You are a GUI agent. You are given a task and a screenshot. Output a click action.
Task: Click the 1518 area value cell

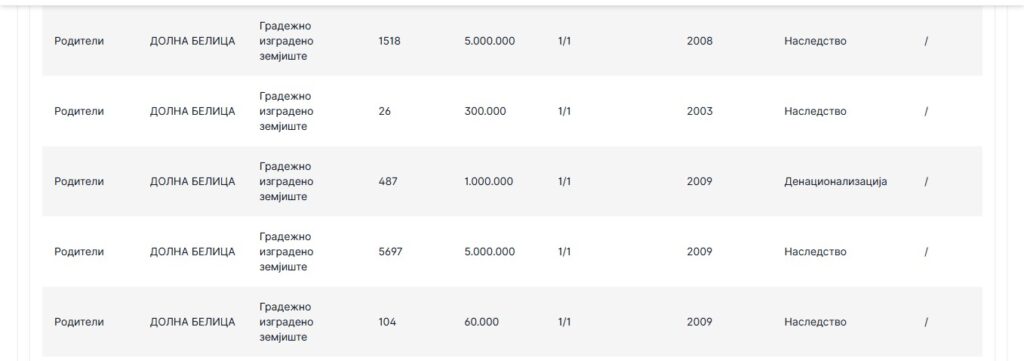(389, 41)
